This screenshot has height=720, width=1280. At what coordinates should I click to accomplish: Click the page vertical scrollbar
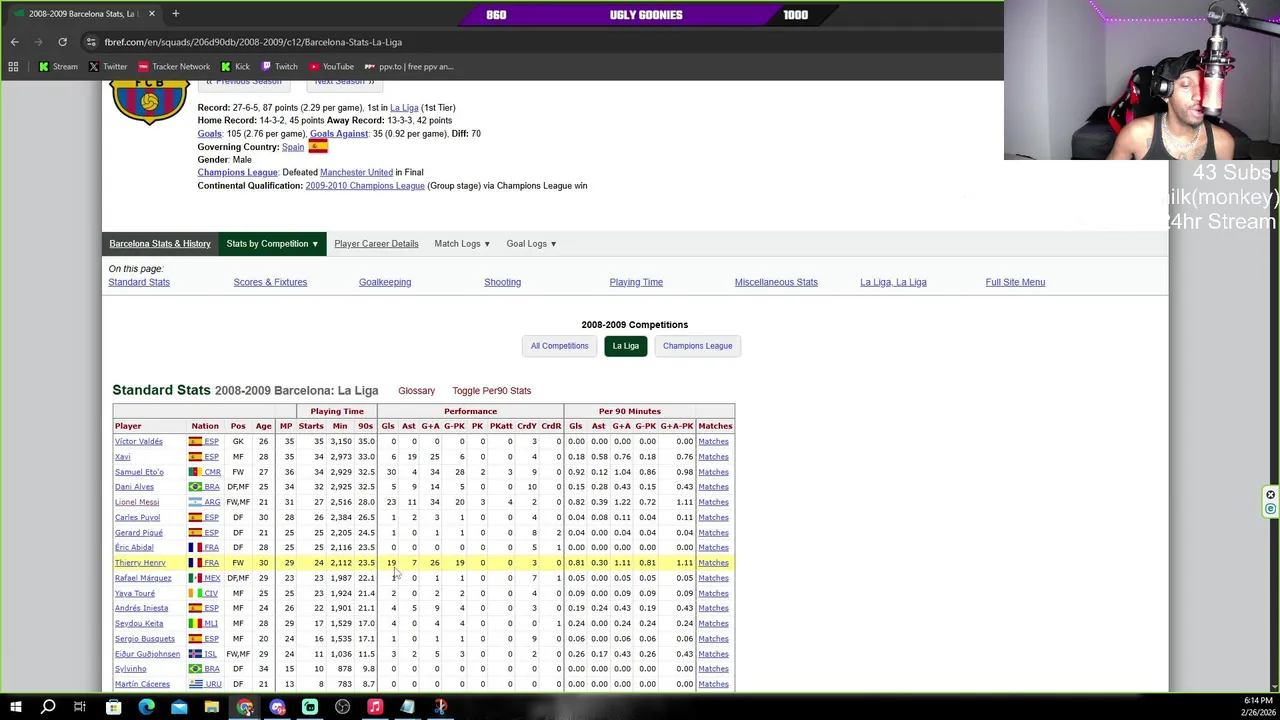pyautogui.click(x=1274, y=386)
